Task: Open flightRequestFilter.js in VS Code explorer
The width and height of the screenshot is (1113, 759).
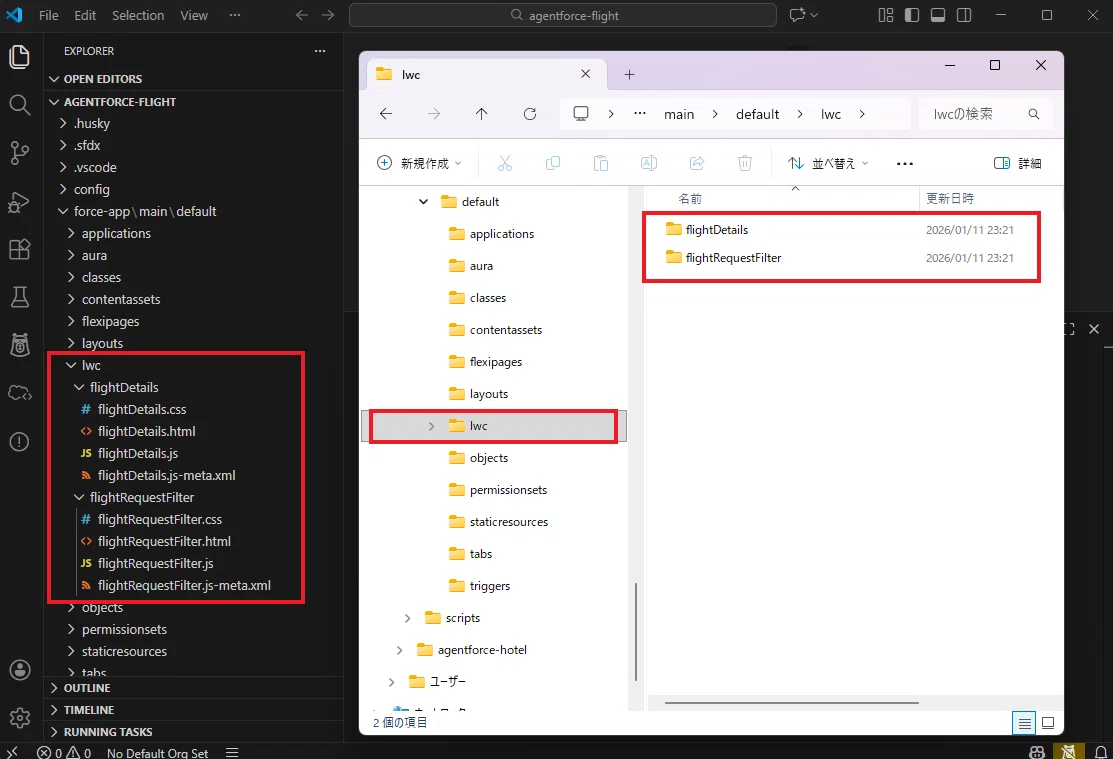Action: (155, 563)
